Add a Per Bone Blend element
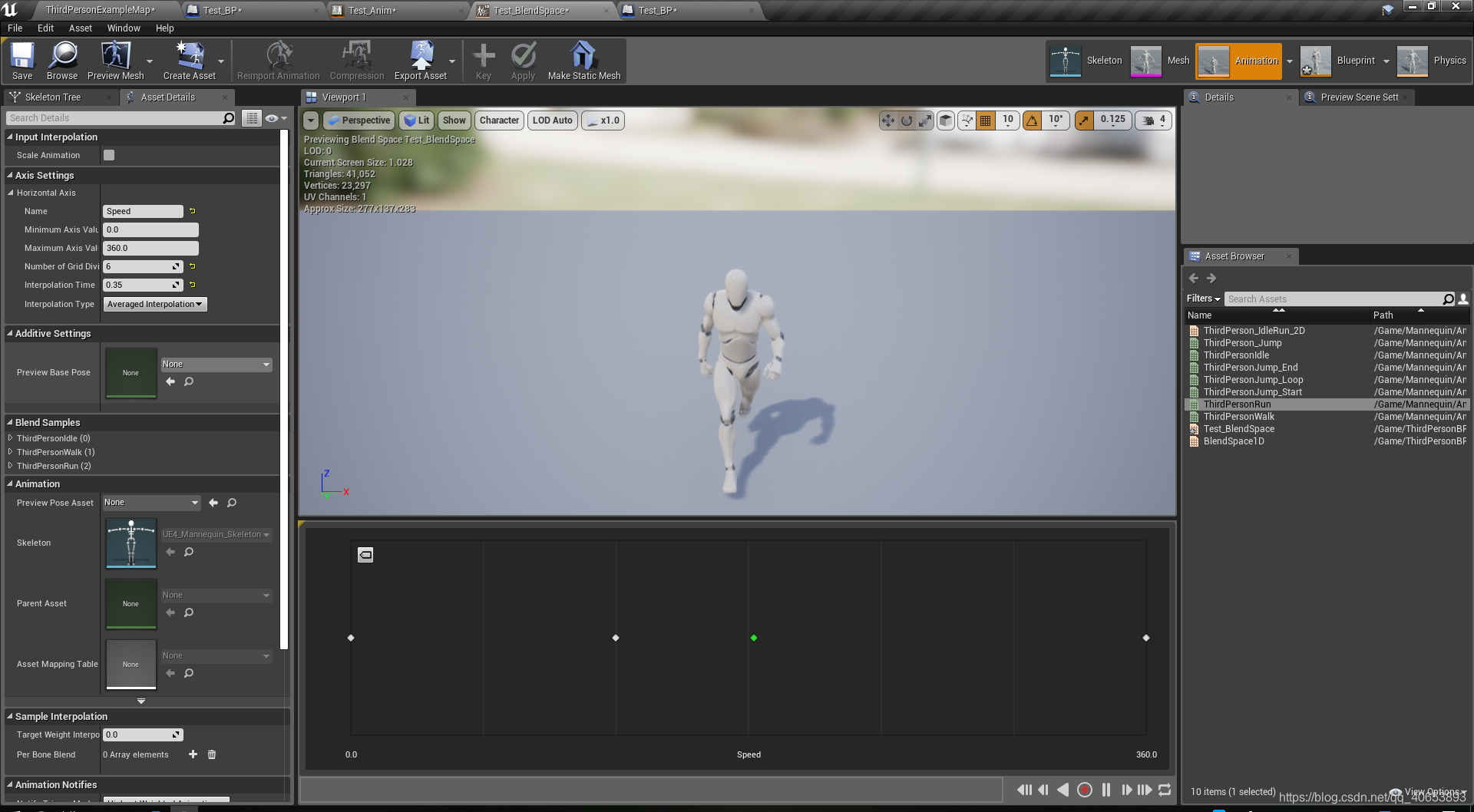Image resolution: width=1474 pixels, height=812 pixels. tap(193, 754)
